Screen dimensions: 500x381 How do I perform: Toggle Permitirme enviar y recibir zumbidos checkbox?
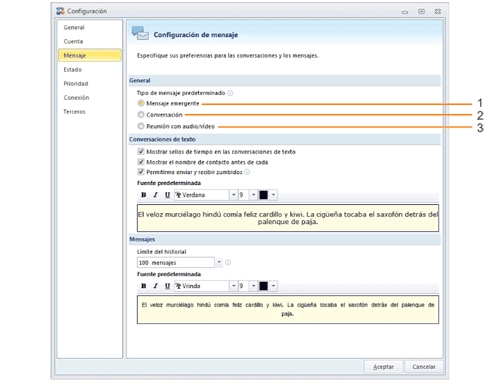pos(141,172)
